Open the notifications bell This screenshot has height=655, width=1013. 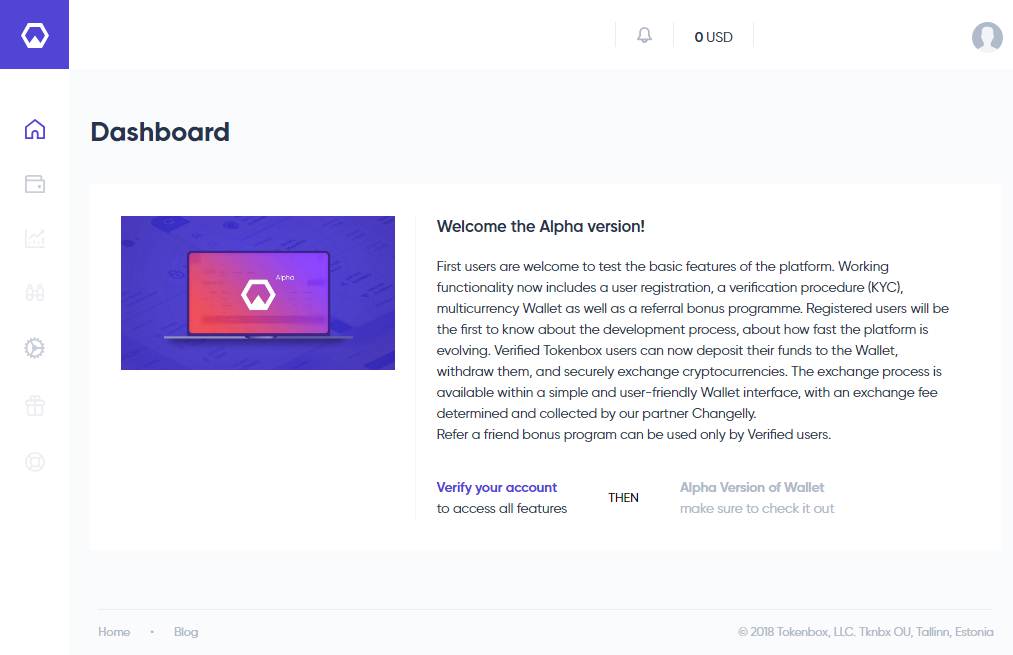tap(644, 35)
